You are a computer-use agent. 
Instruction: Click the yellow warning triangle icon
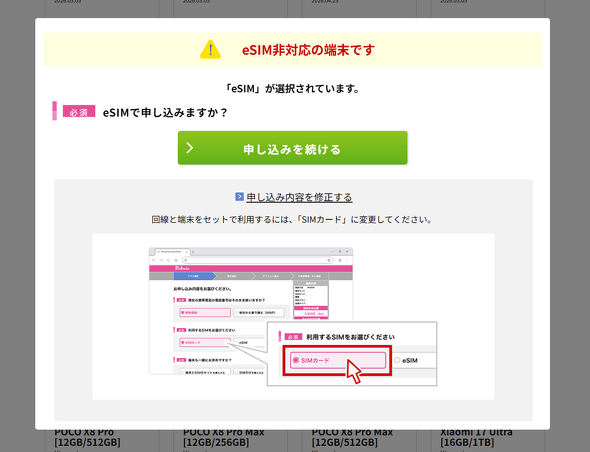click(x=210, y=50)
